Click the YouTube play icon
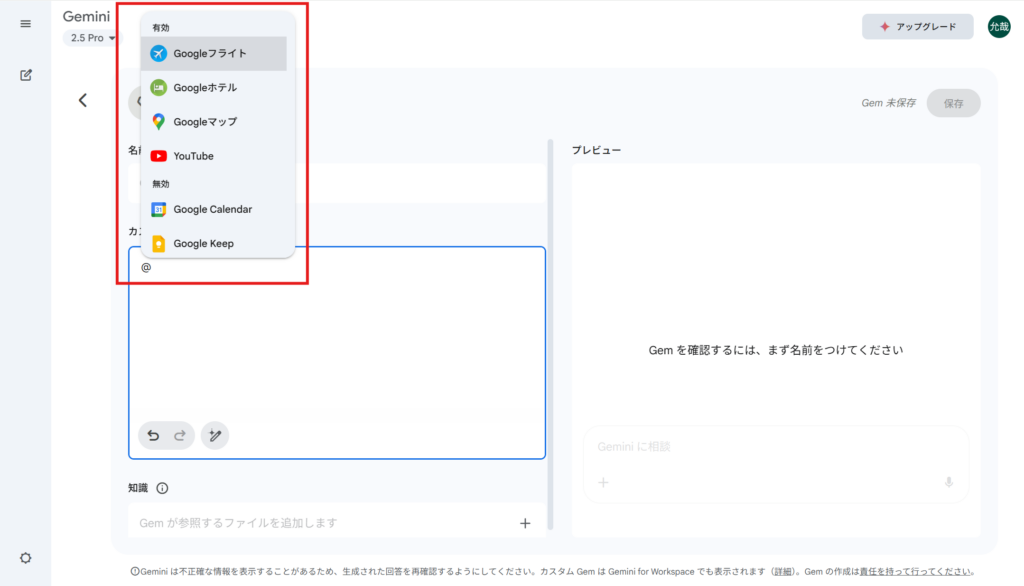This screenshot has width=1024, height=586. point(159,156)
